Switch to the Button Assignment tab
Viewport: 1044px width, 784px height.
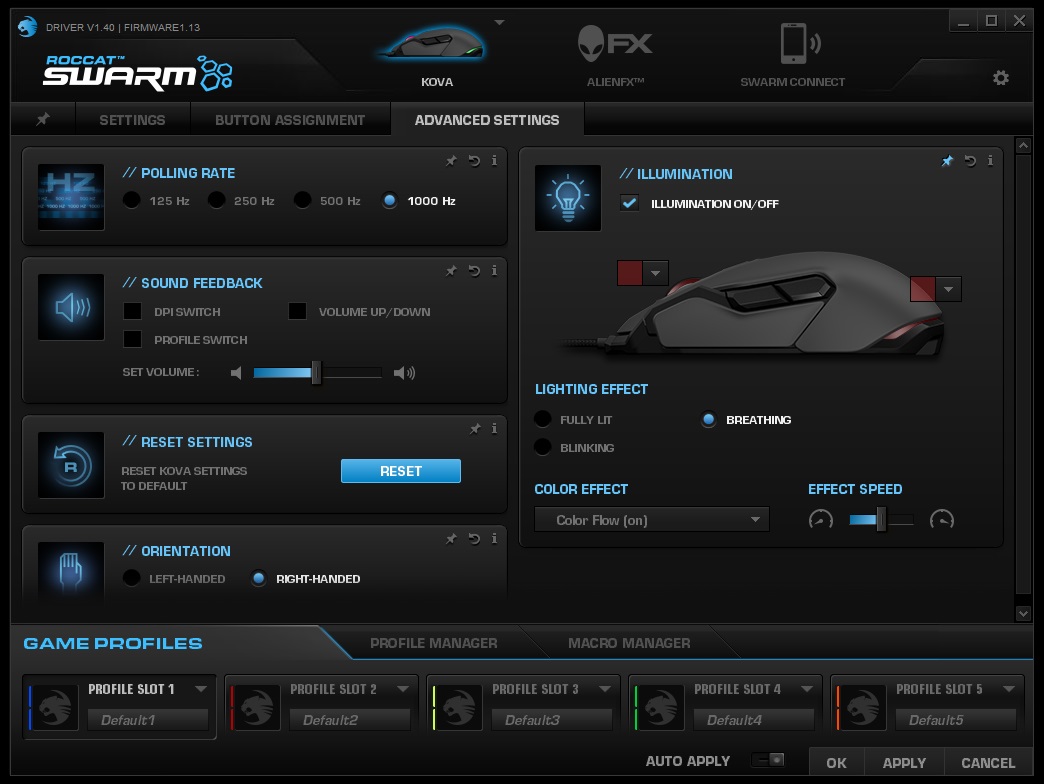[x=290, y=120]
